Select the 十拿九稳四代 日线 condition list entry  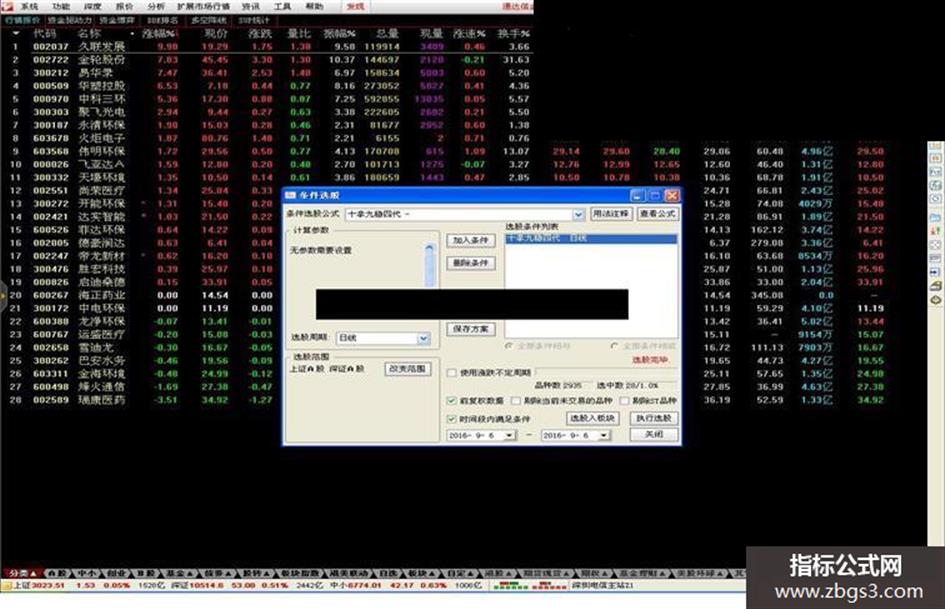tap(591, 239)
